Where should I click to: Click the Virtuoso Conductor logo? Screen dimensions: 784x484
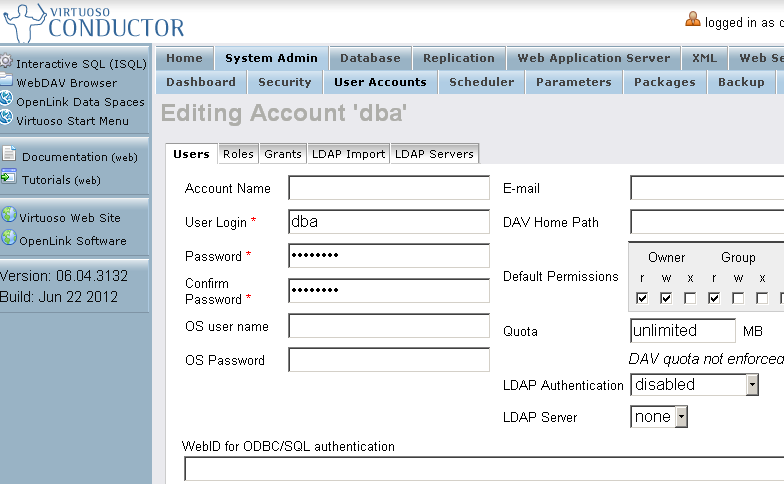point(94,23)
